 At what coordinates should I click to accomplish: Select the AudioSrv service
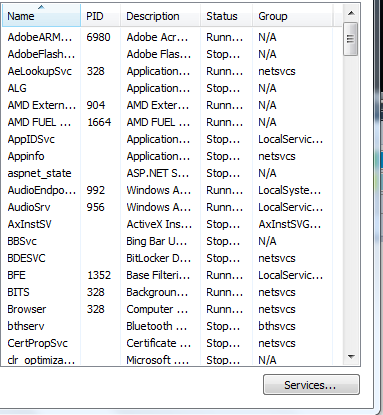tap(29, 207)
